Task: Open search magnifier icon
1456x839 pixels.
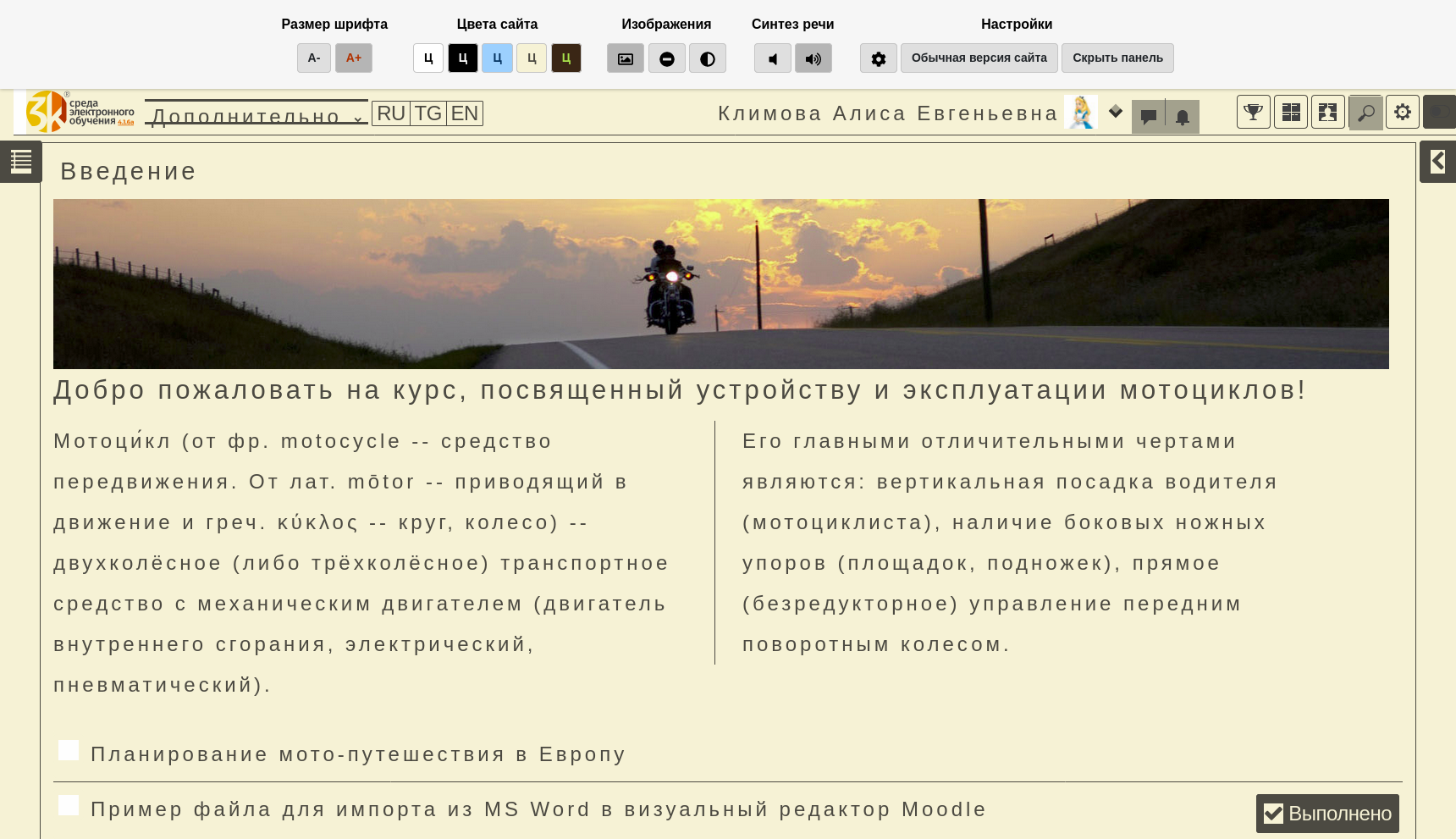Action: point(1365,112)
